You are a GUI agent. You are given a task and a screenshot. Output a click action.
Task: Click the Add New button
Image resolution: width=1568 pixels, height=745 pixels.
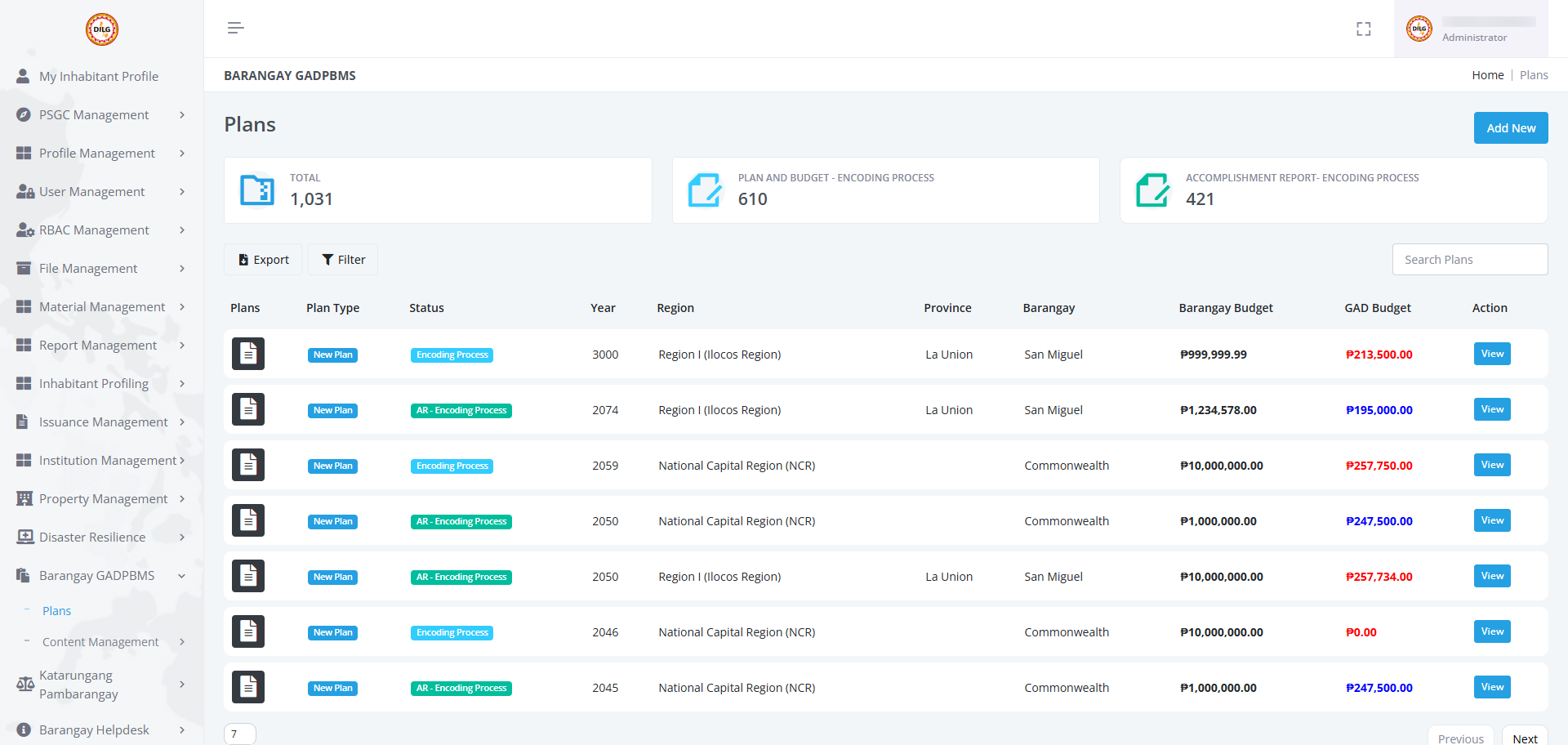coord(1511,128)
